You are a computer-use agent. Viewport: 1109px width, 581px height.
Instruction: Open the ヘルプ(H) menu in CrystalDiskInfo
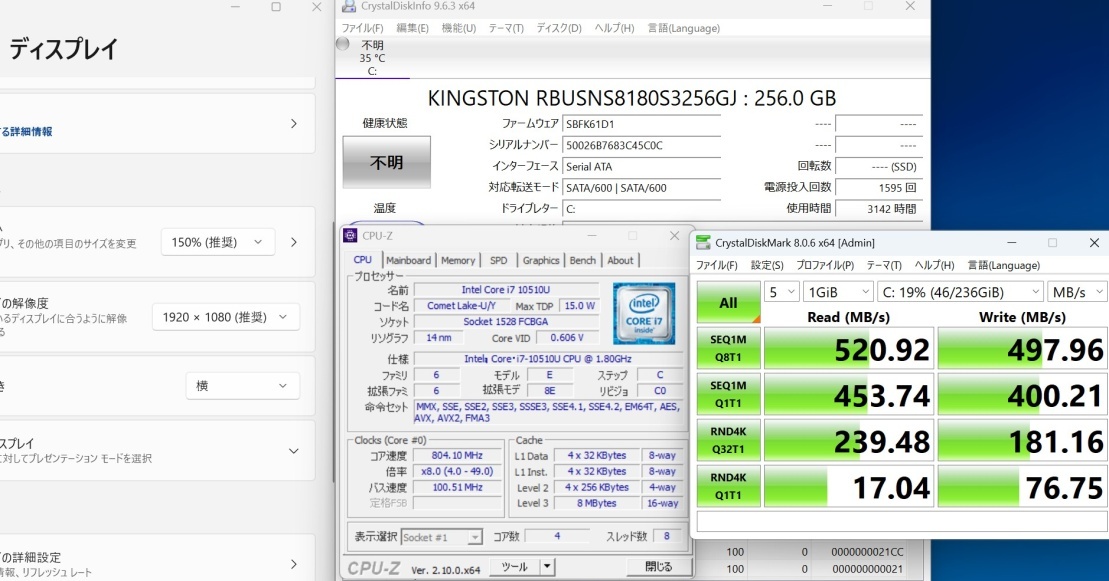tap(614, 28)
